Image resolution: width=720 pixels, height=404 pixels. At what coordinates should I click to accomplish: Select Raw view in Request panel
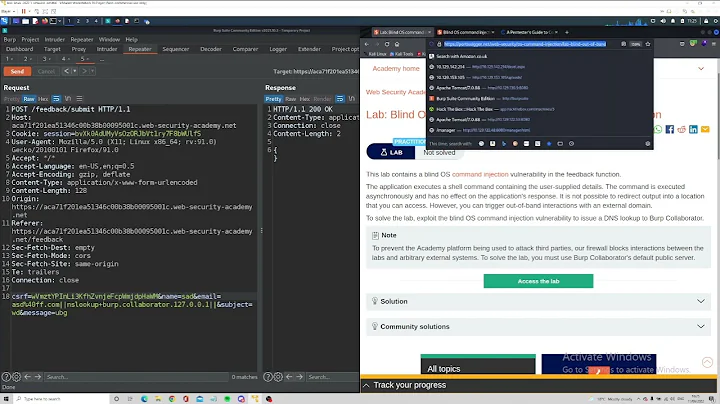pyautogui.click(x=28, y=99)
